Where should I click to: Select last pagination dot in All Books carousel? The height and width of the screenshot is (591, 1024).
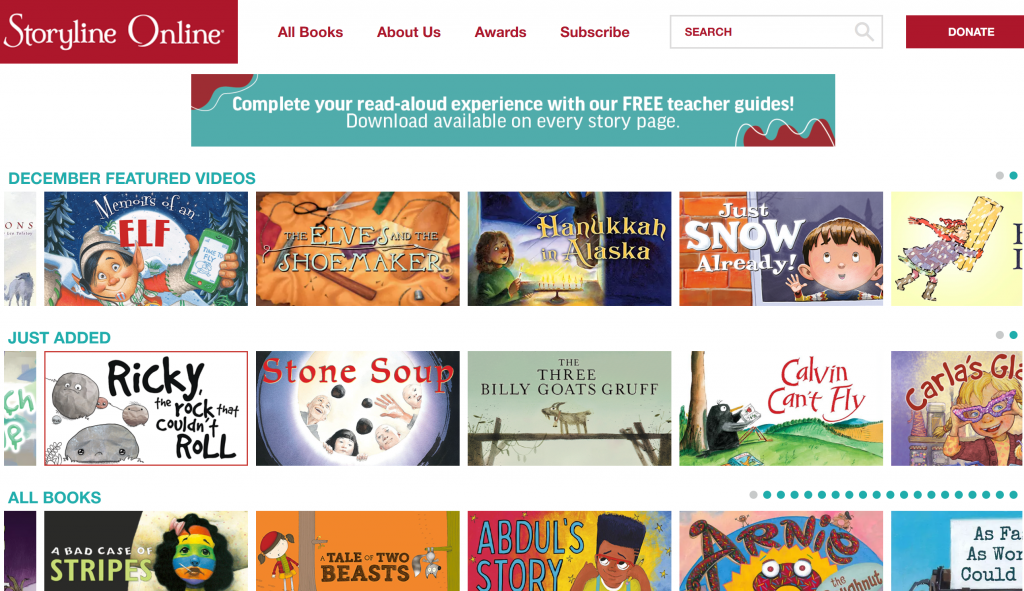tap(1013, 495)
